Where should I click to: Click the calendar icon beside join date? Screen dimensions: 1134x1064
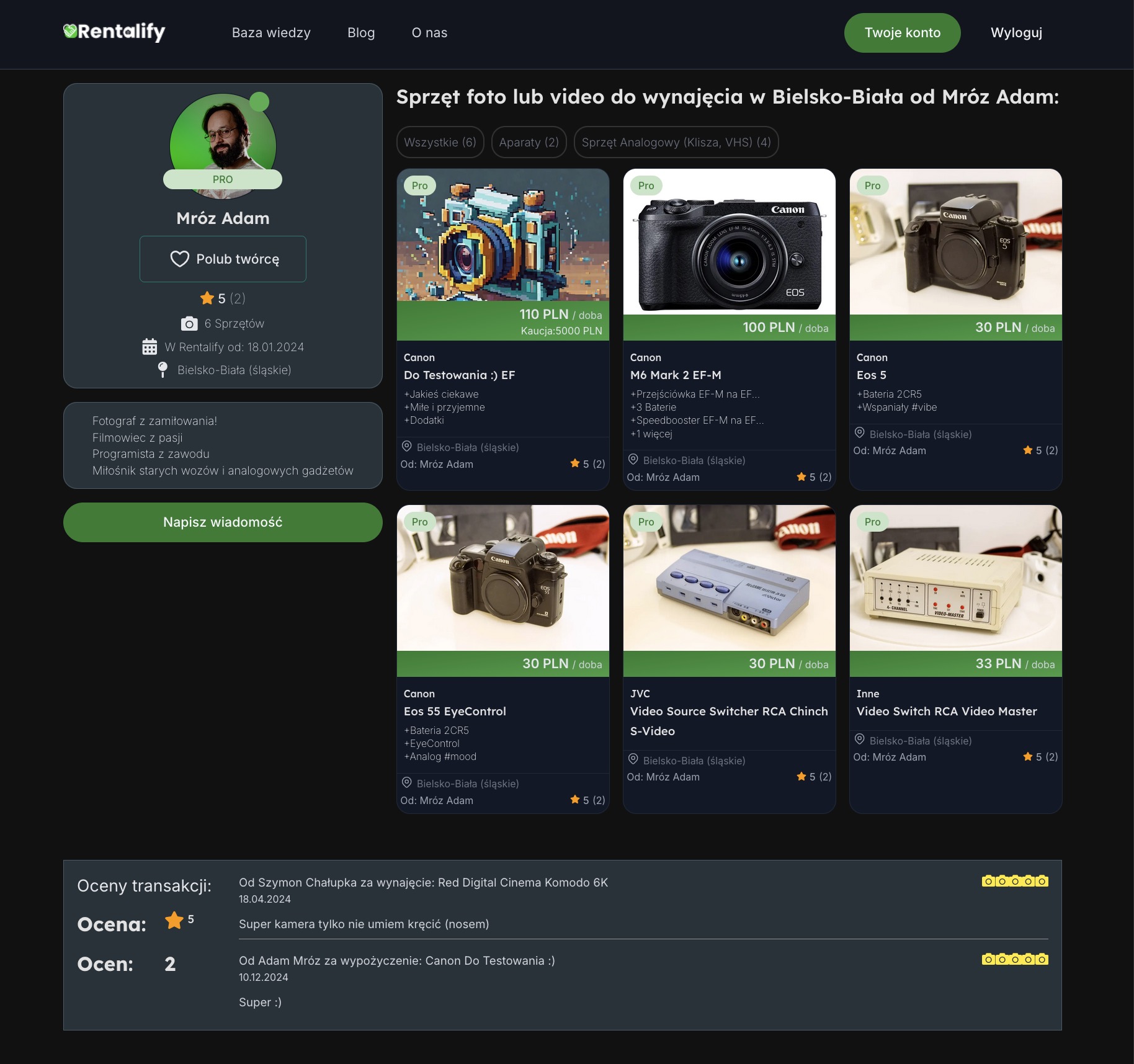pyautogui.click(x=150, y=347)
